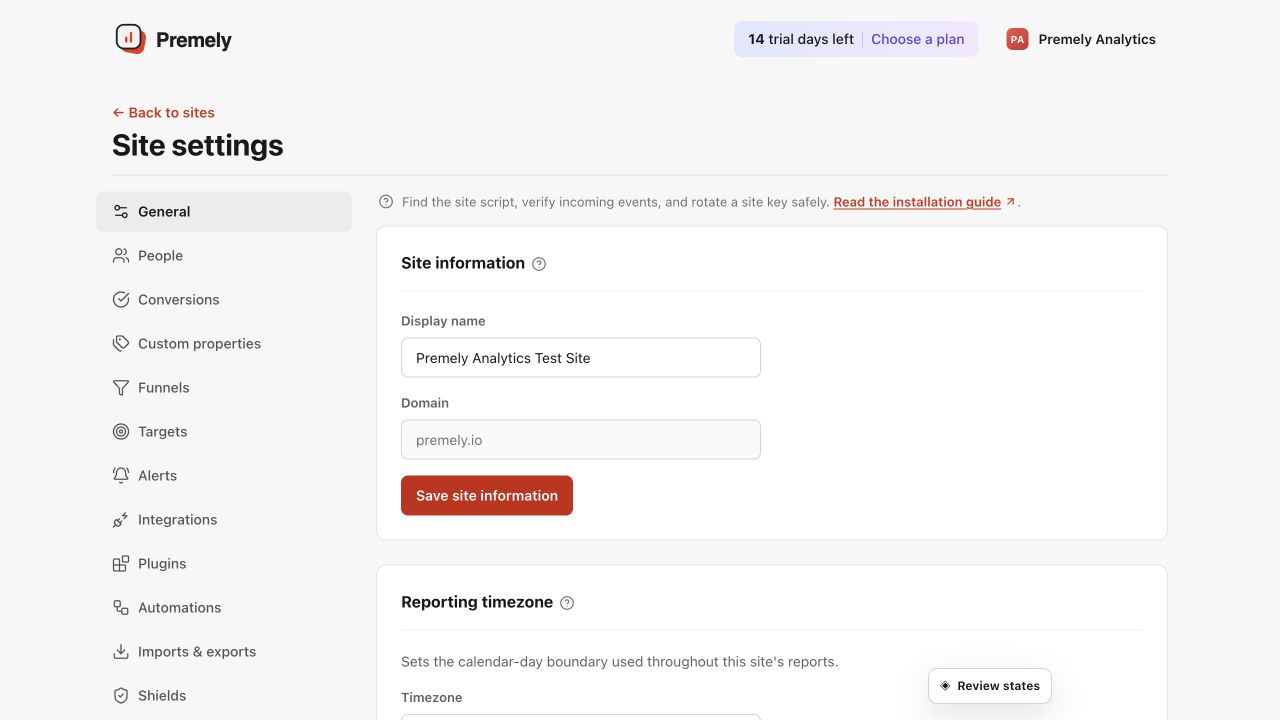Open the General settings section

(x=224, y=212)
